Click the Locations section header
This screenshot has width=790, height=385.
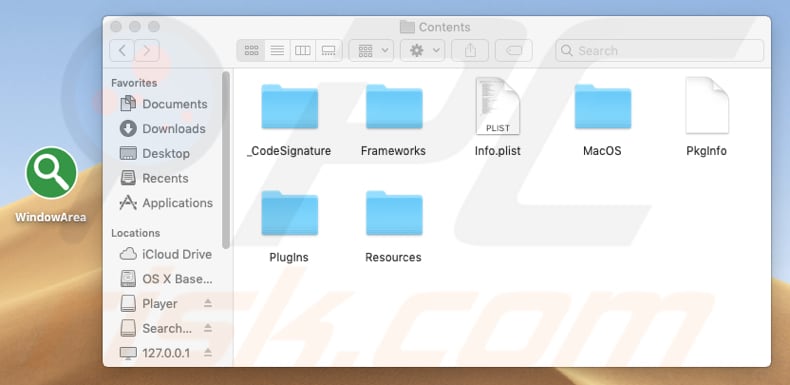coord(136,233)
